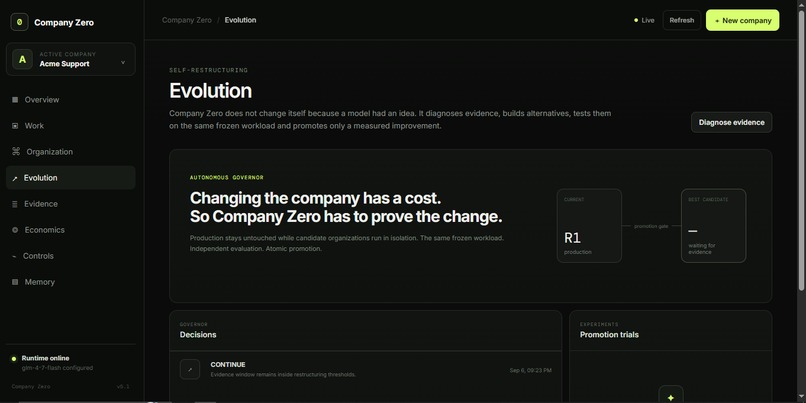Click the Work sidebar icon
The height and width of the screenshot is (403, 806).
click(x=15, y=126)
